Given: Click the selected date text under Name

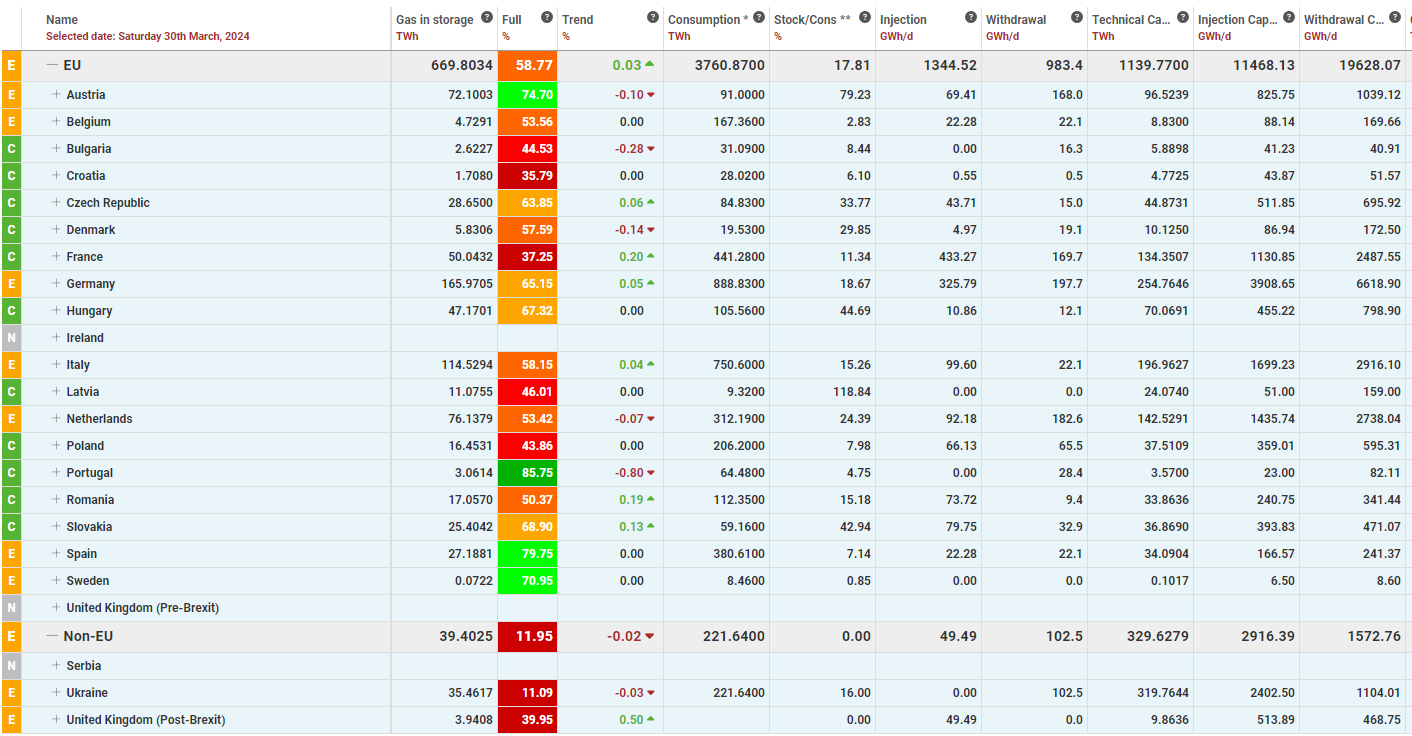Looking at the screenshot, I should tap(148, 36).
